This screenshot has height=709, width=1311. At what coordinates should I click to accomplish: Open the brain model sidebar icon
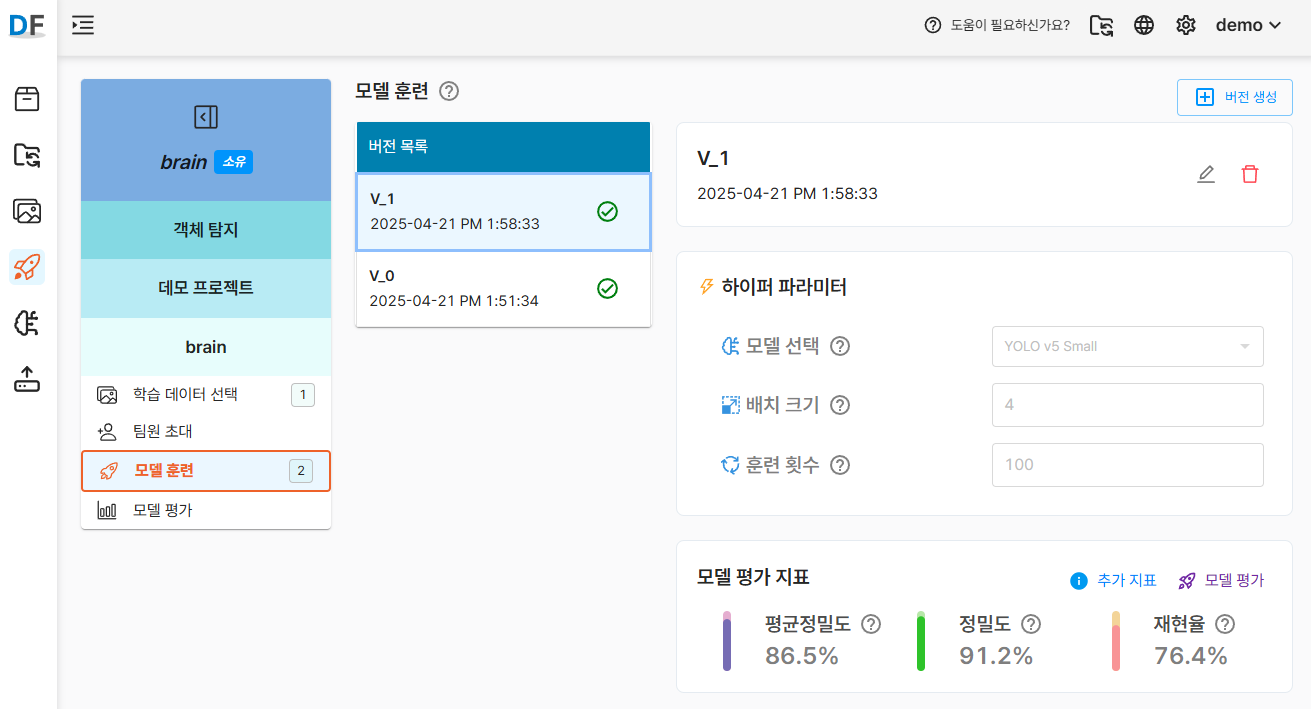point(27,323)
